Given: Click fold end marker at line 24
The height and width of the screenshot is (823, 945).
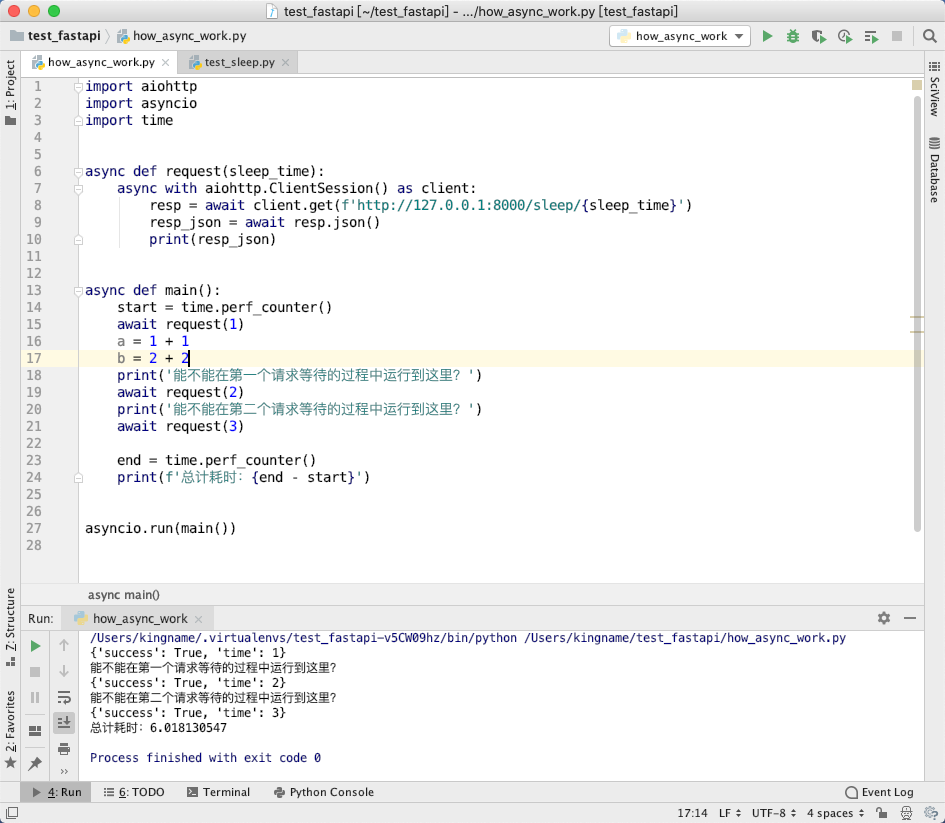Looking at the screenshot, I should click(x=78, y=478).
